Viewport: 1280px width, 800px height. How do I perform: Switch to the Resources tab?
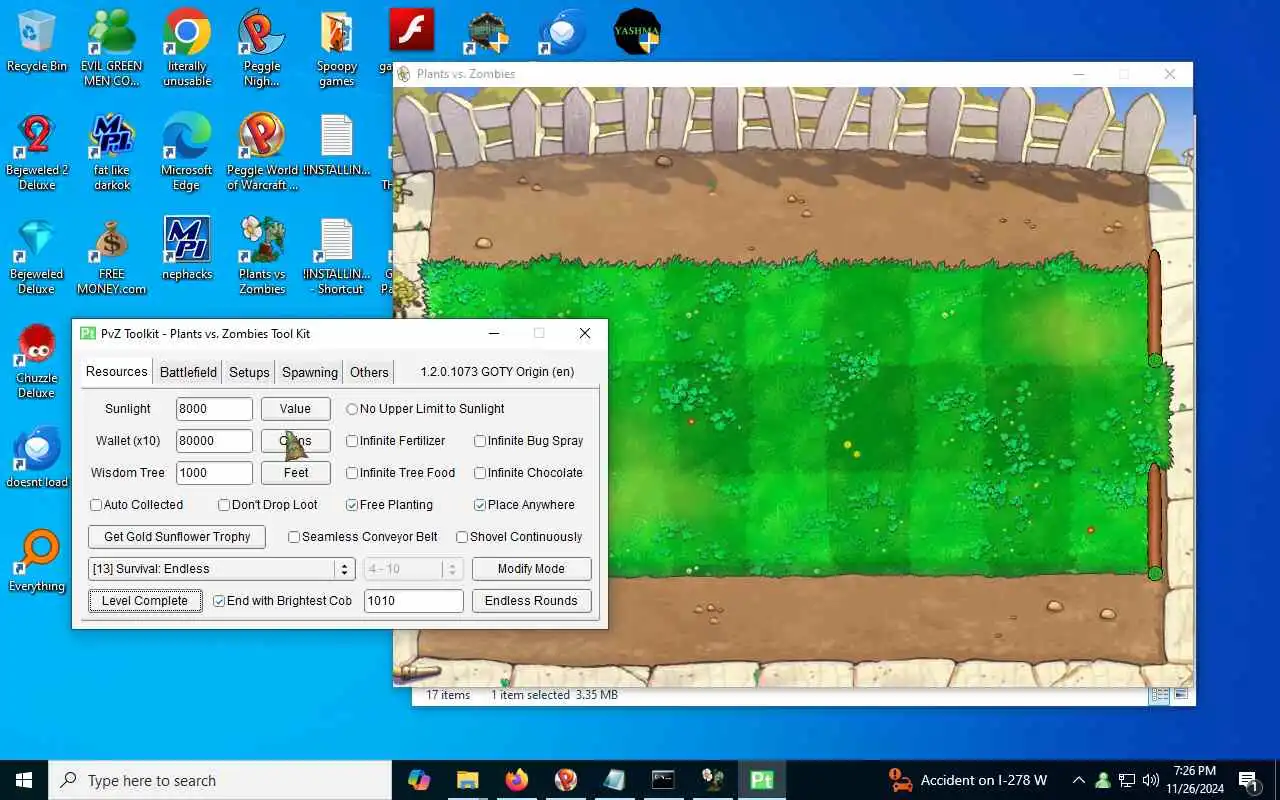[116, 371]
